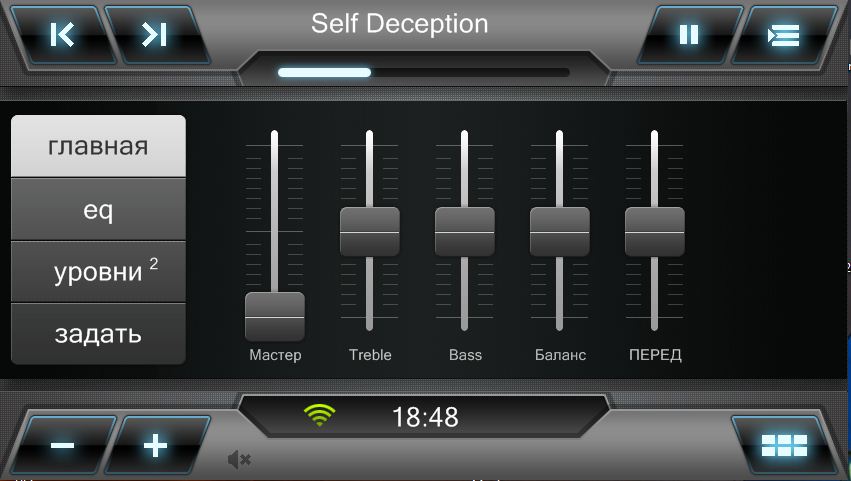Switch to the eq tab
851x481 pixels.
(98, 210)
